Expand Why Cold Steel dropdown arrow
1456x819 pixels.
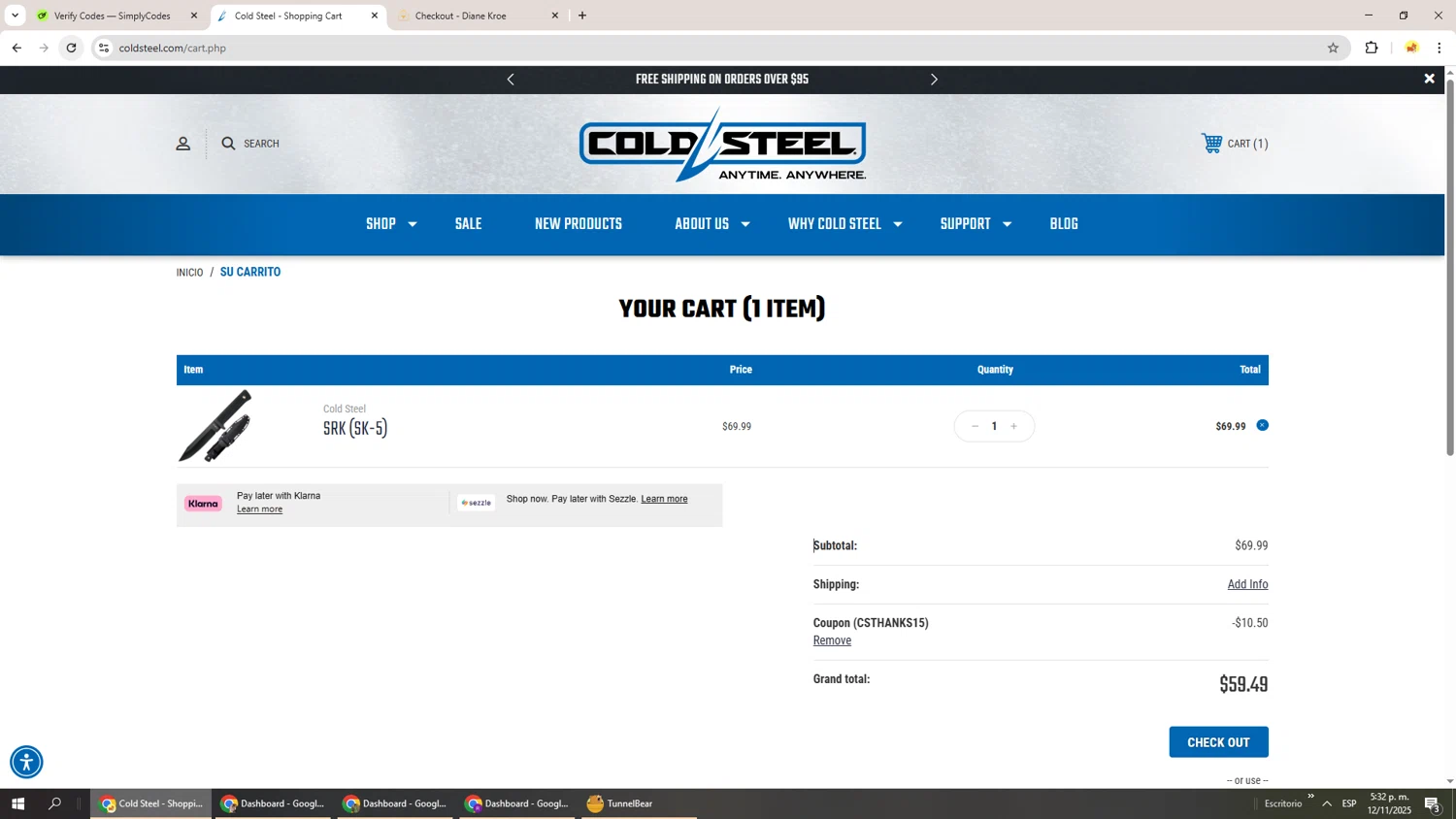click(898, 224)
